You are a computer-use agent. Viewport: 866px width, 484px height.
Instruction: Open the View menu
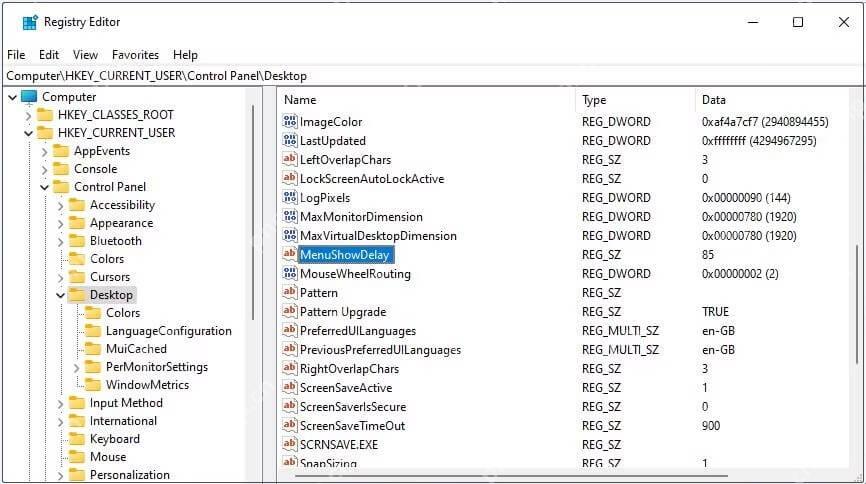click(x=85, y=55)
